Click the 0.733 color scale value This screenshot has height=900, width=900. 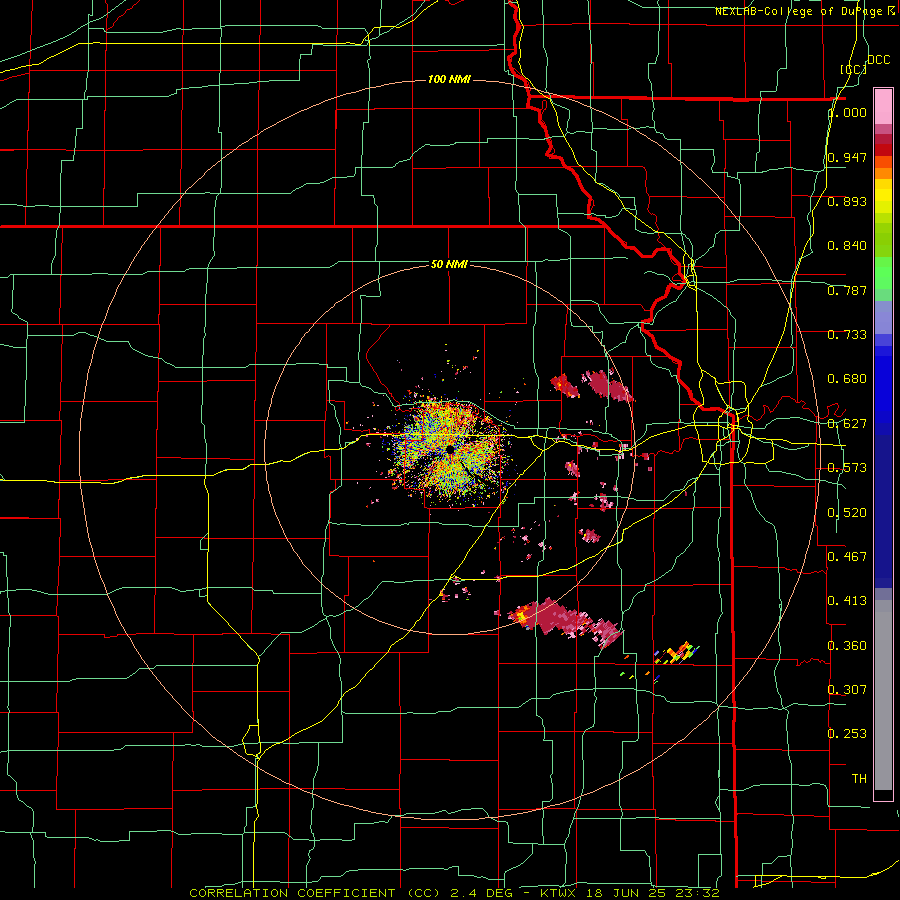(x=847, y=335)
